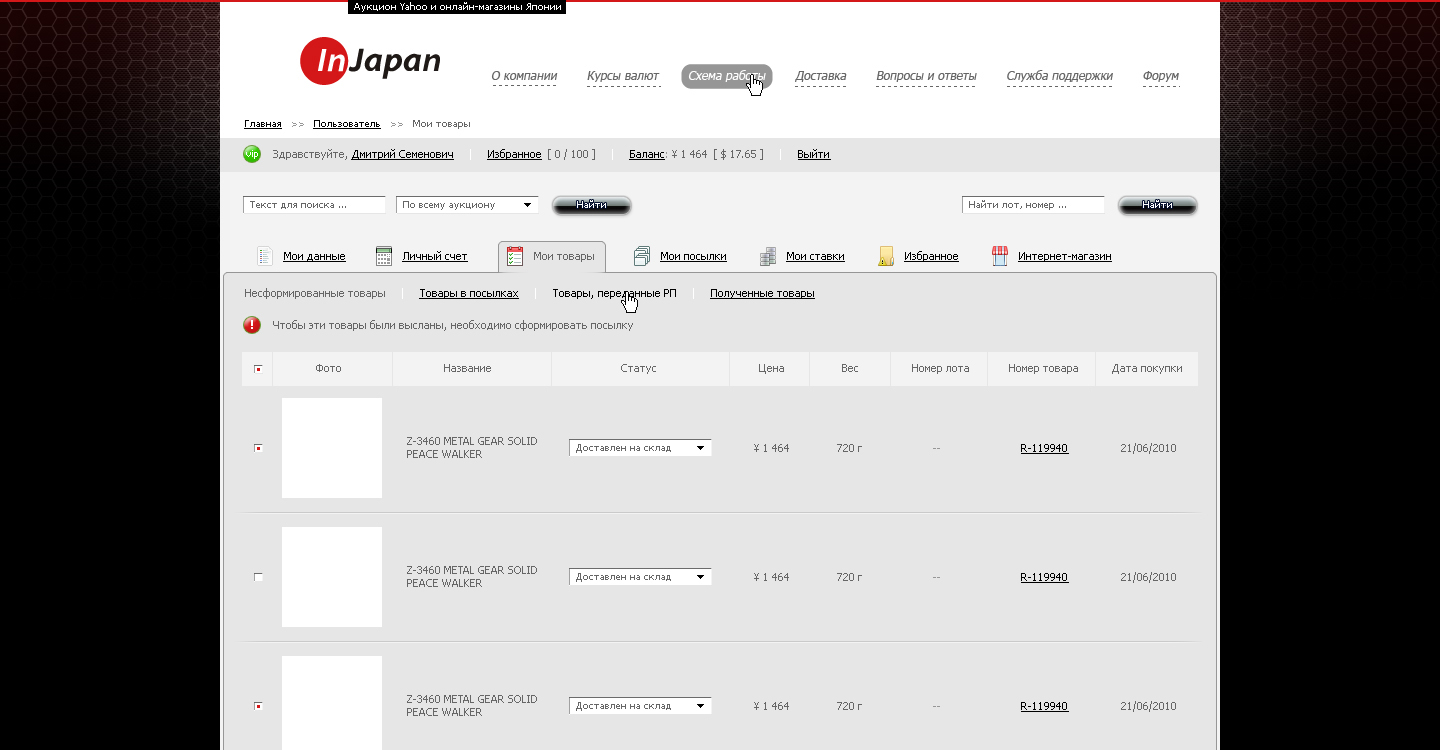Click the InJapan logo
The height and width of the screenshot is (750, 1440).
point(370,61)
